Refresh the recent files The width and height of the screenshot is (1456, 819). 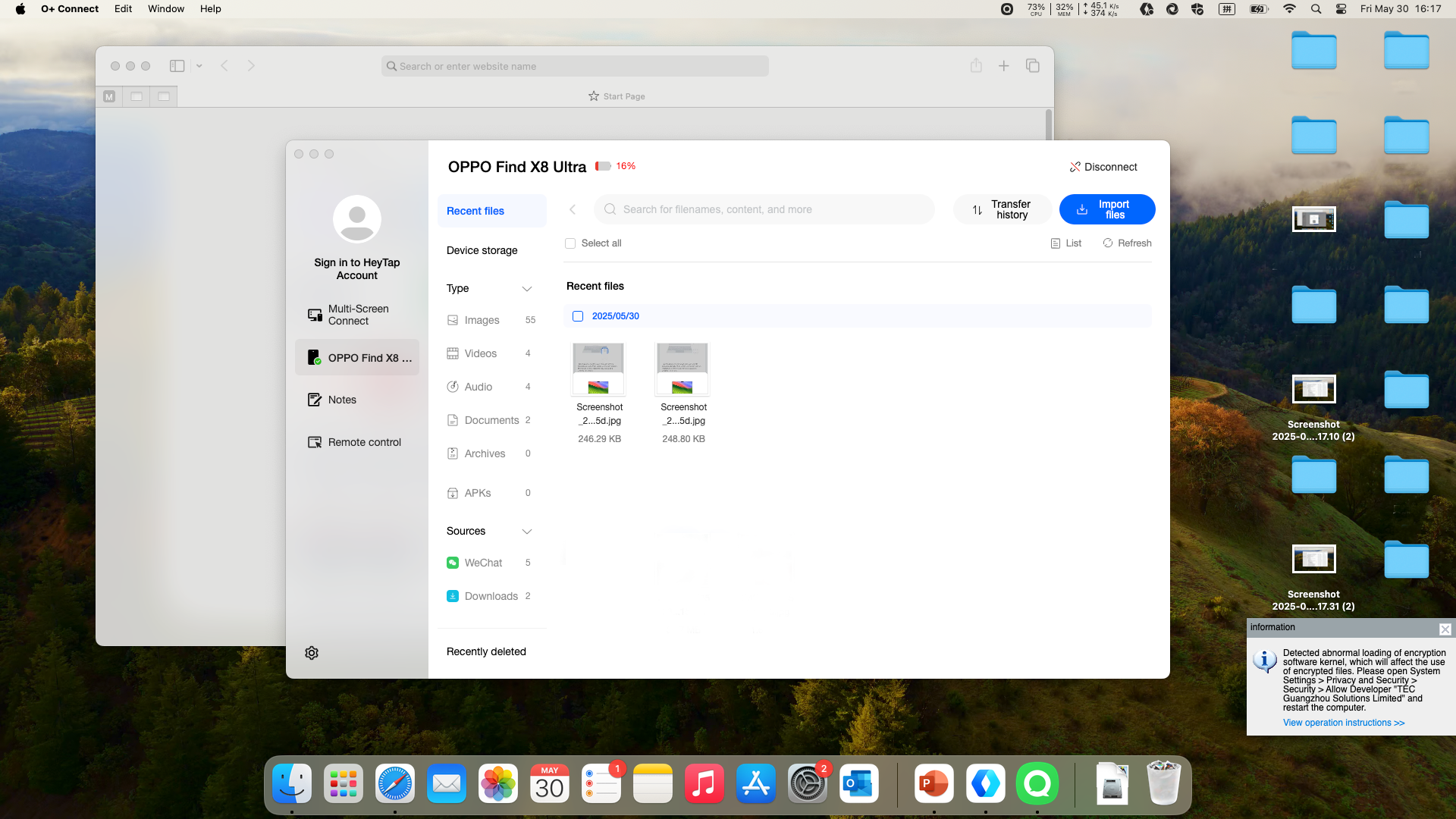[x=1127, y=243]
